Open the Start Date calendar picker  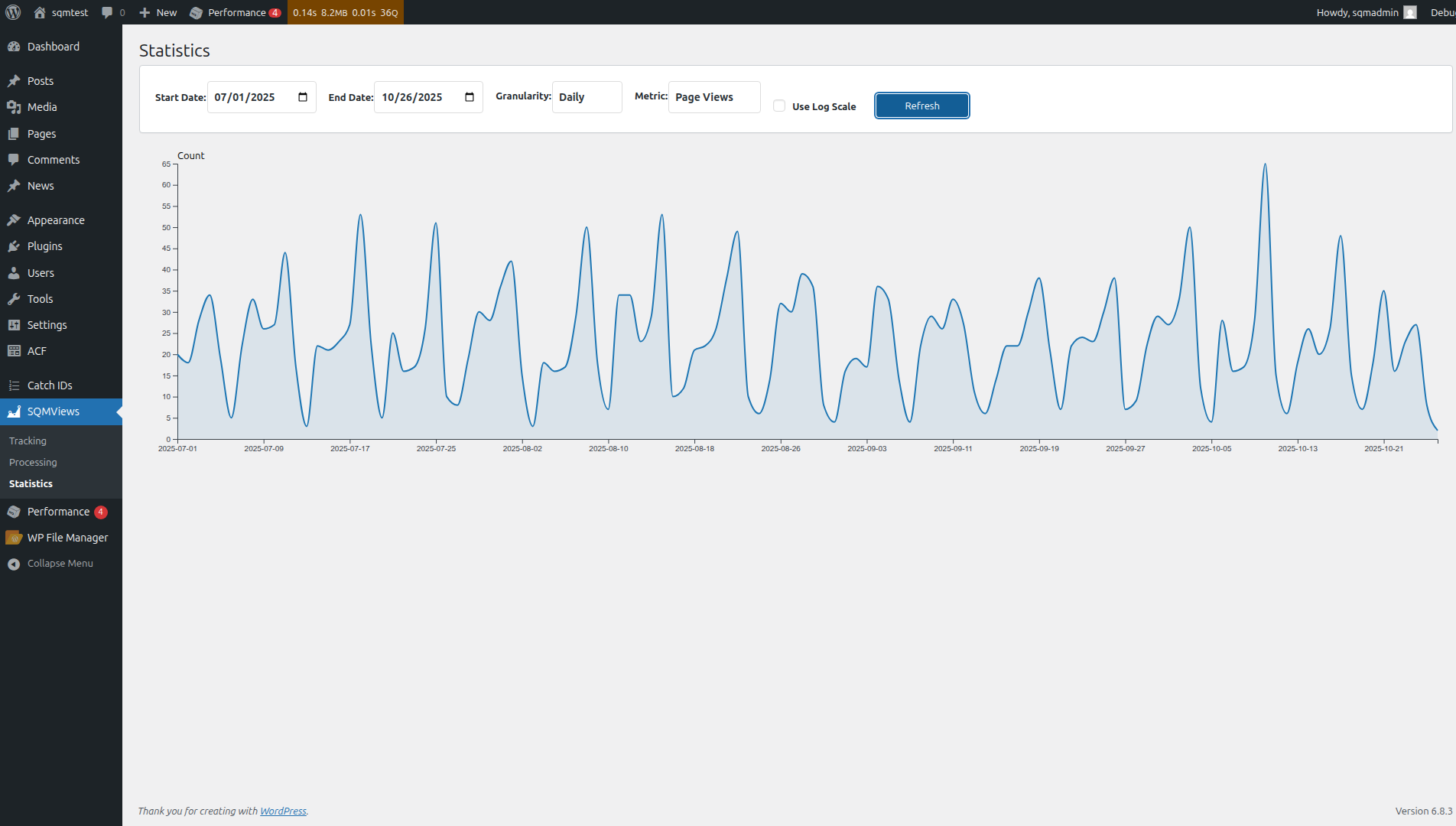[x=303, y=97]
